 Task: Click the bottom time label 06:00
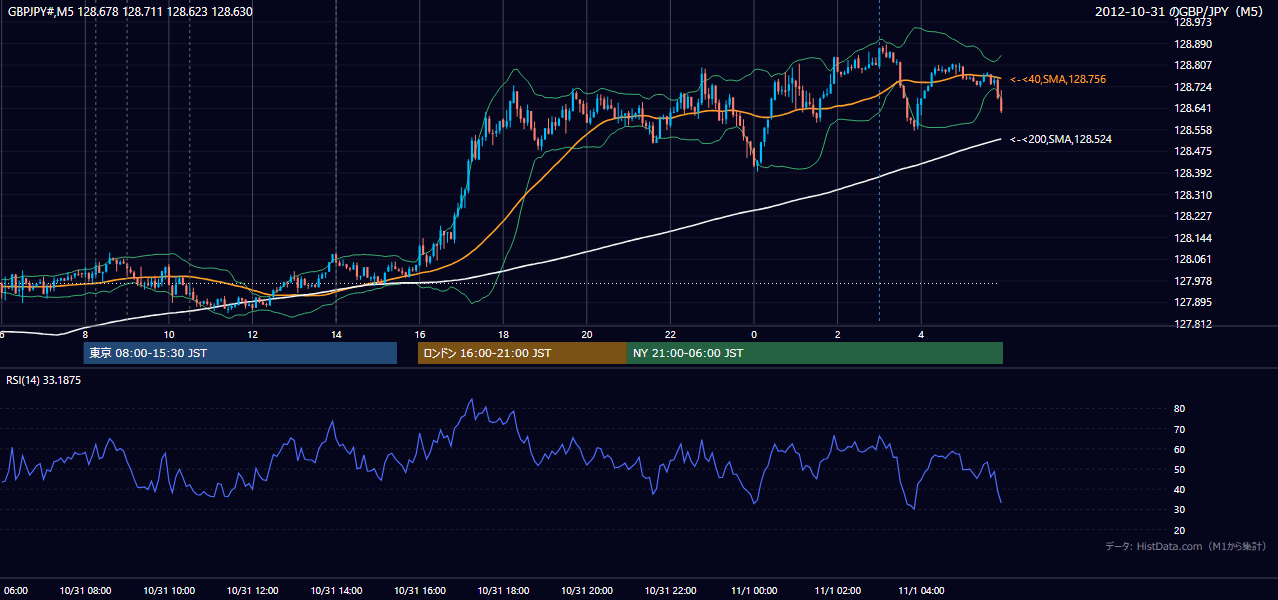[x=15, y=590]
